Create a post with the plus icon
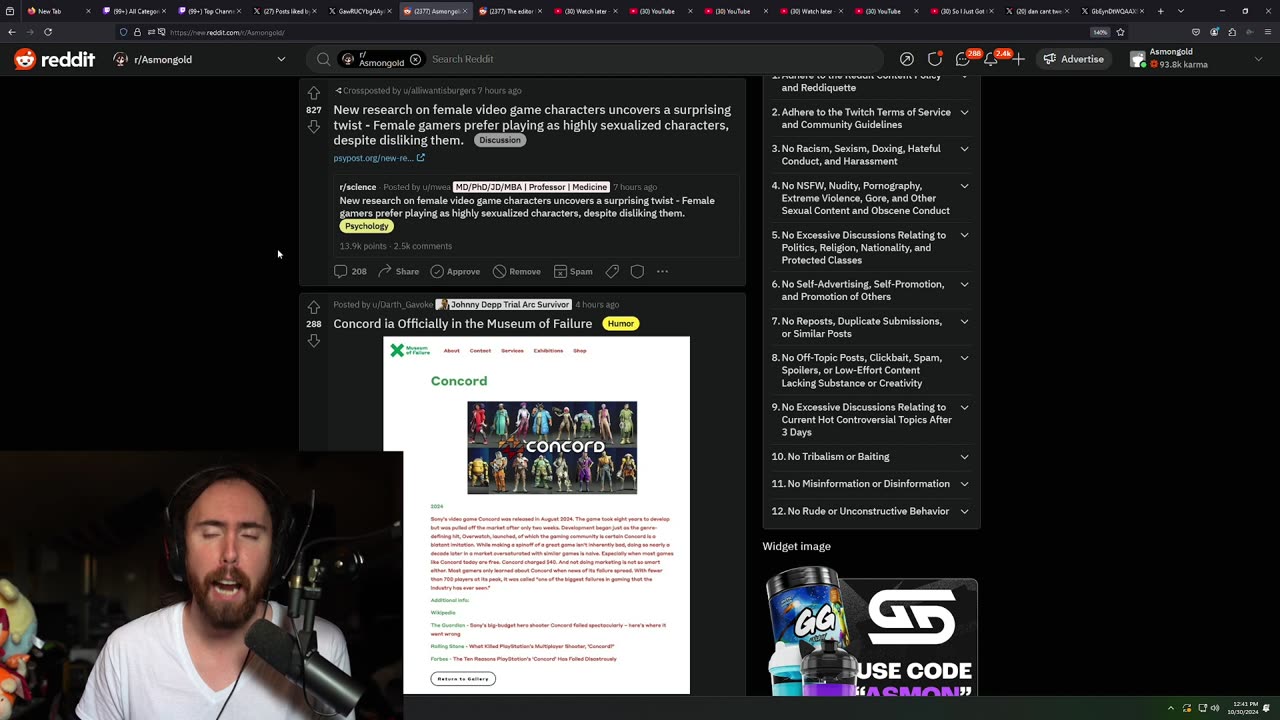The width and height of the screenshot is (1280, 720). (1018, 59)
